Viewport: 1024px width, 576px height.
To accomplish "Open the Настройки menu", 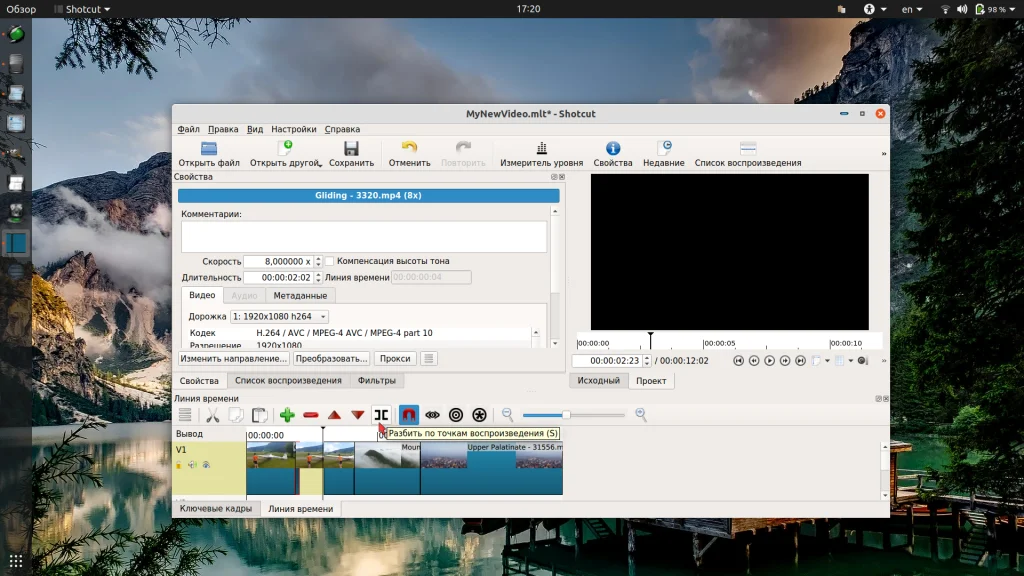I will (x=293, y=129).
